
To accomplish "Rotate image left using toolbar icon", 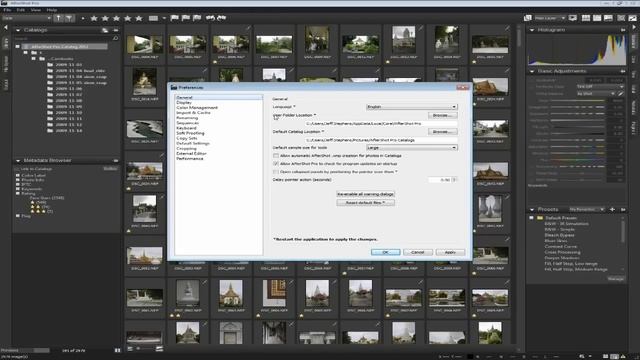I will pyautogui.click(x=210, y=18).
